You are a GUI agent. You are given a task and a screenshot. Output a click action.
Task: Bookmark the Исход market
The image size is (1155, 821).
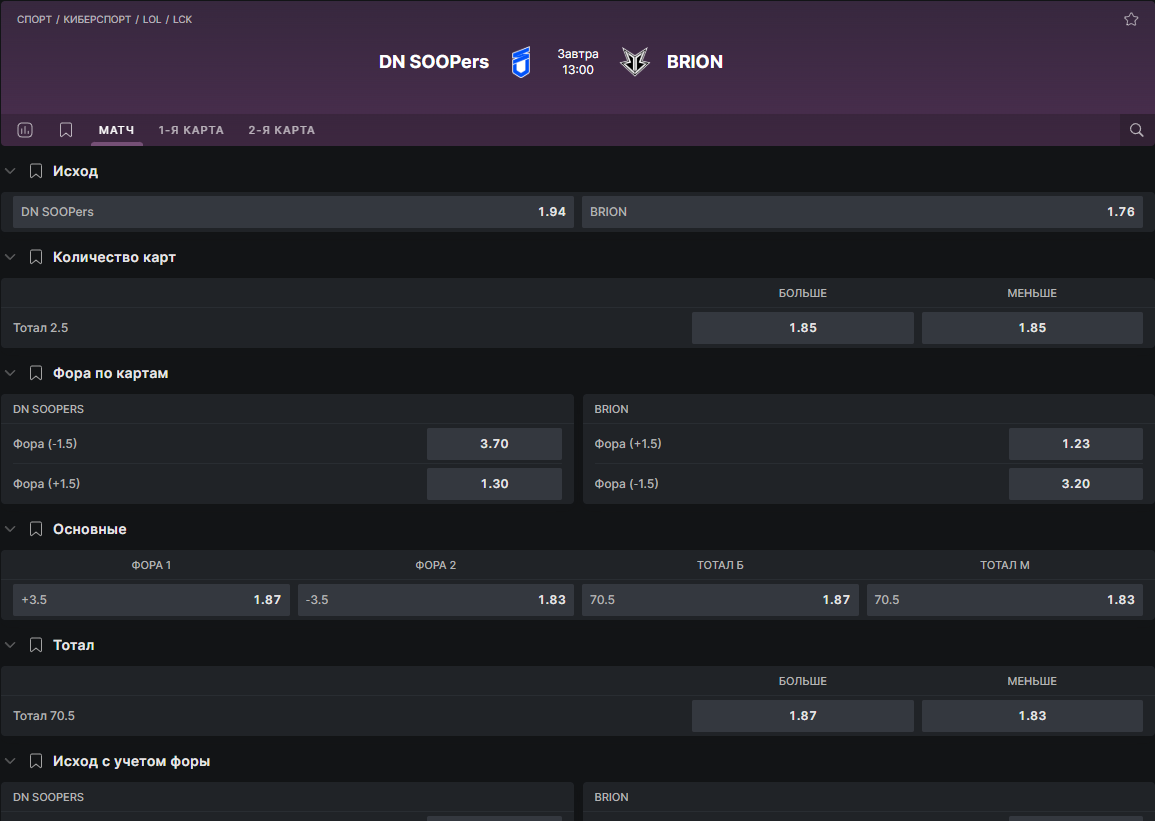coord(35,171)
